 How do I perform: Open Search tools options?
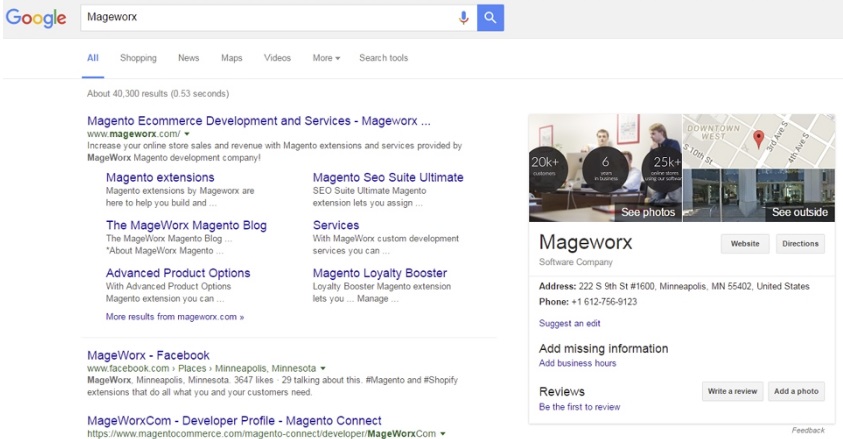tap(384, 58)
